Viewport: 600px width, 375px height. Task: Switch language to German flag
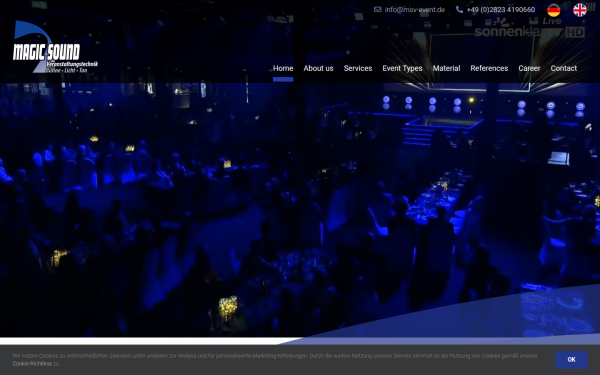(x=553, y=10)
